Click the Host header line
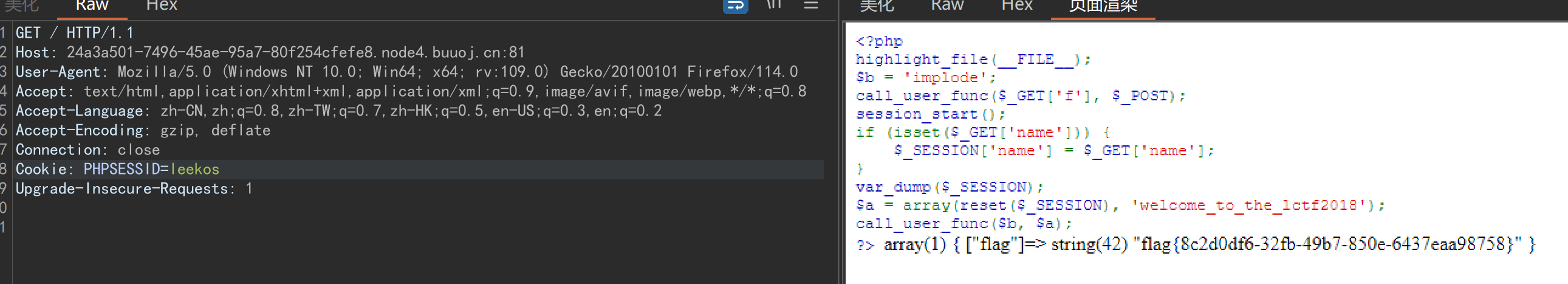The width and height of the screenshot is (1568, 284). 270,52
